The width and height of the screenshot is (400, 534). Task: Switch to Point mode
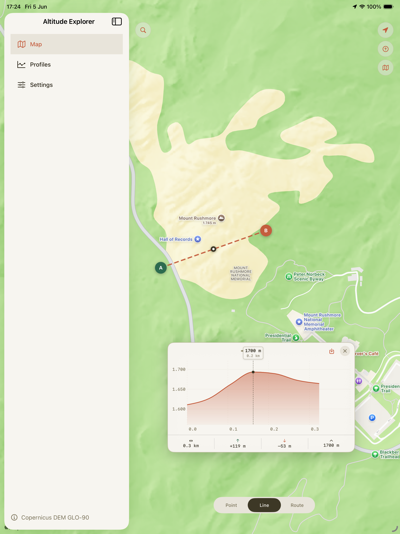(231, 505)
